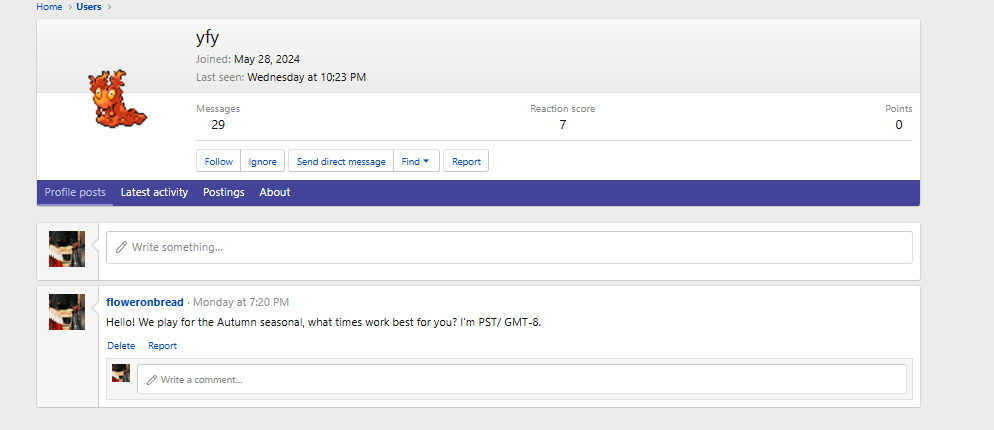Report the floweronbread profile post
This screenshot has height=430, width=994.
coord(162,346)
